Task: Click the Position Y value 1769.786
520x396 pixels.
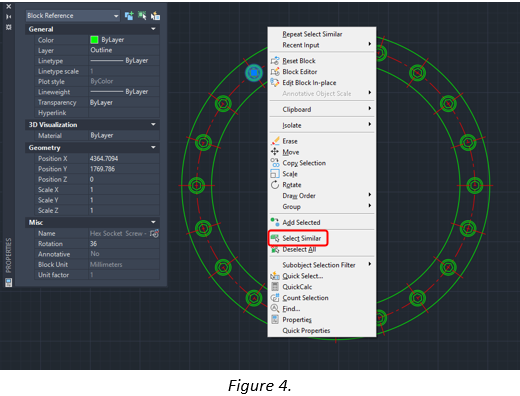Action: coord(103,169)
